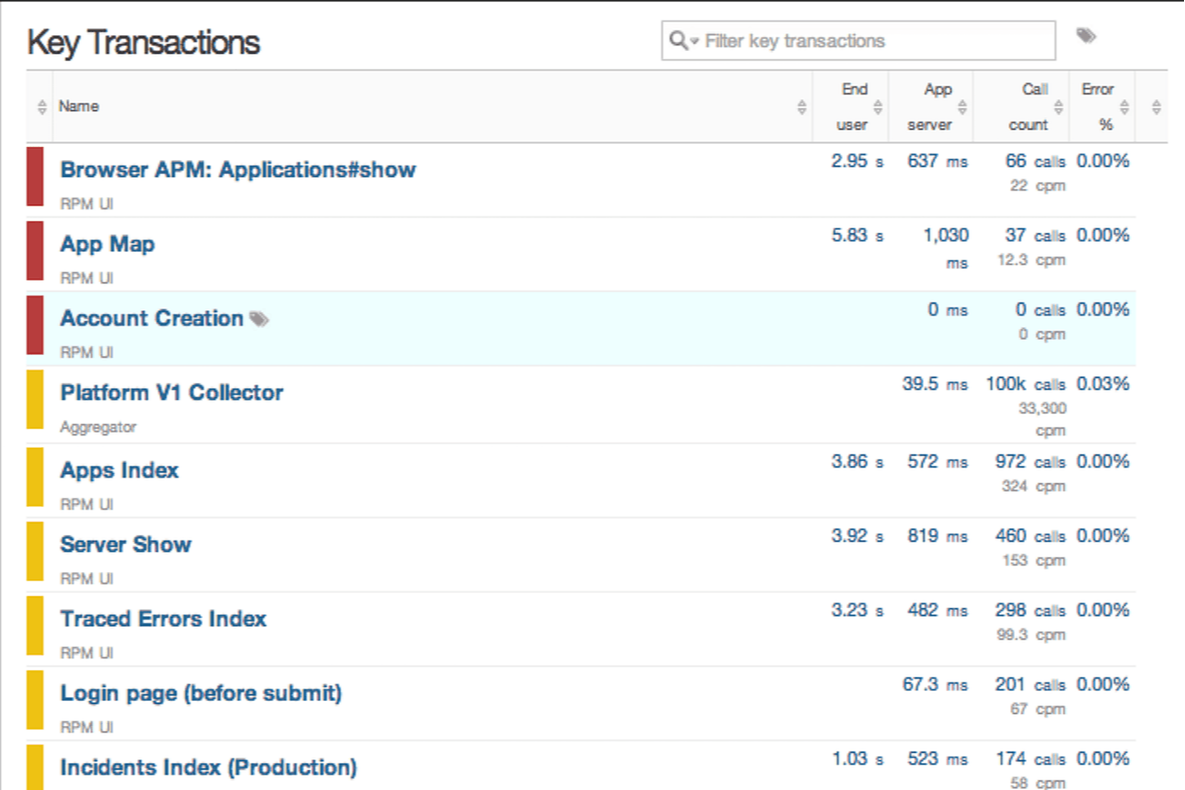The width and height of the screenshot is (1185, 790).
Task: Open the search magnifier dropdown in the filter box
Action: 683,41
